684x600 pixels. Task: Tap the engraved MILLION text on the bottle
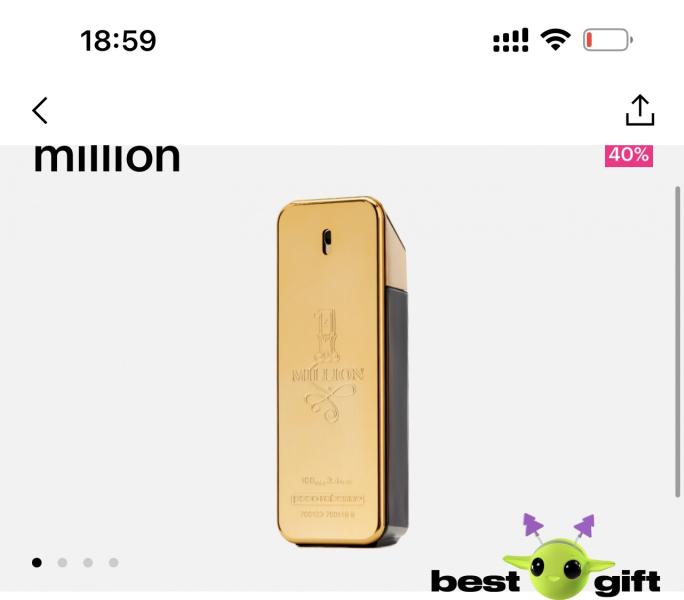[328, 375]
